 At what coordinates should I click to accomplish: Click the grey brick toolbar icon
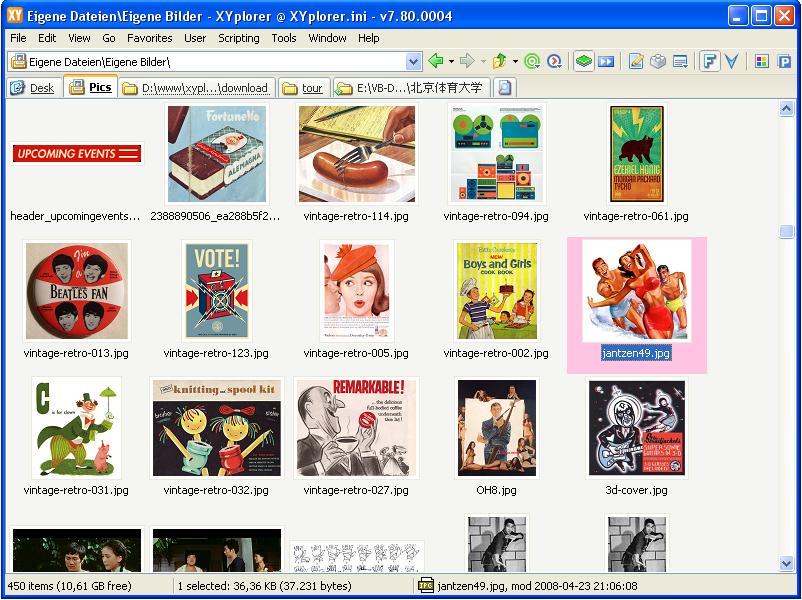(x=658, y=61)
